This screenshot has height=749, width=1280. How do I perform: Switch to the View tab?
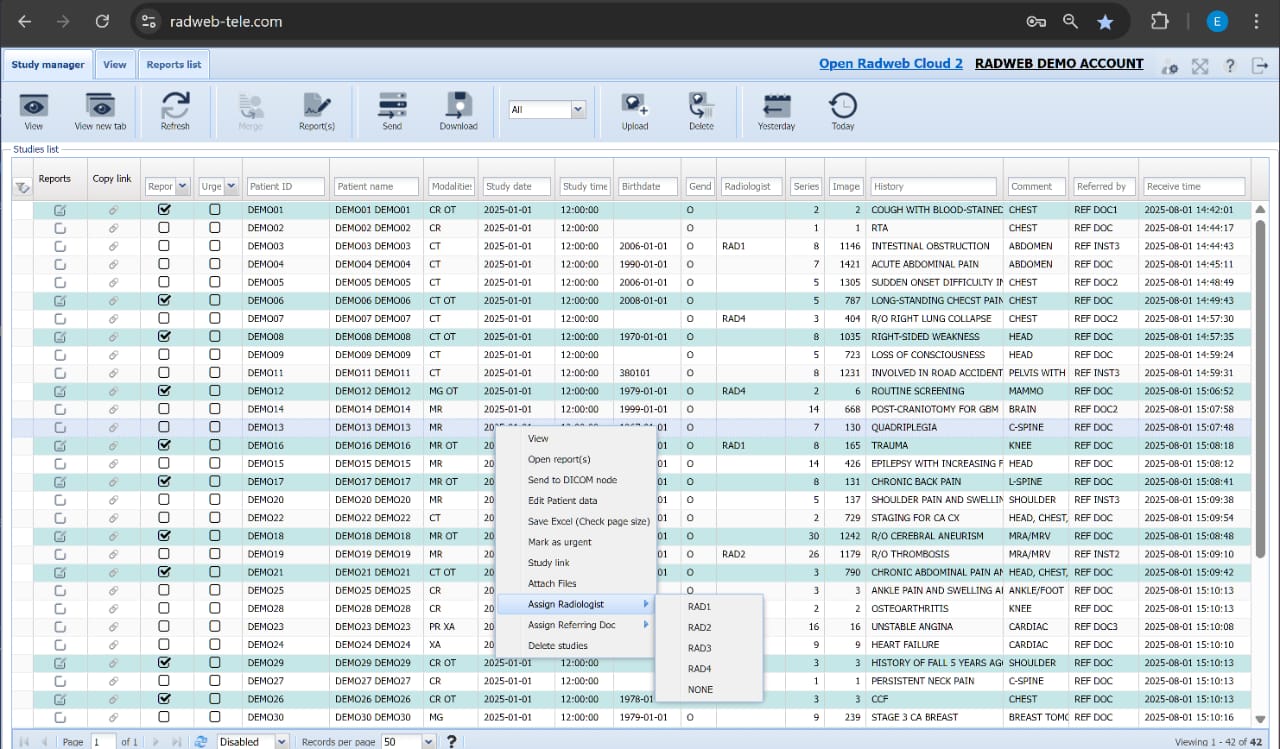(x=115, y=65)
